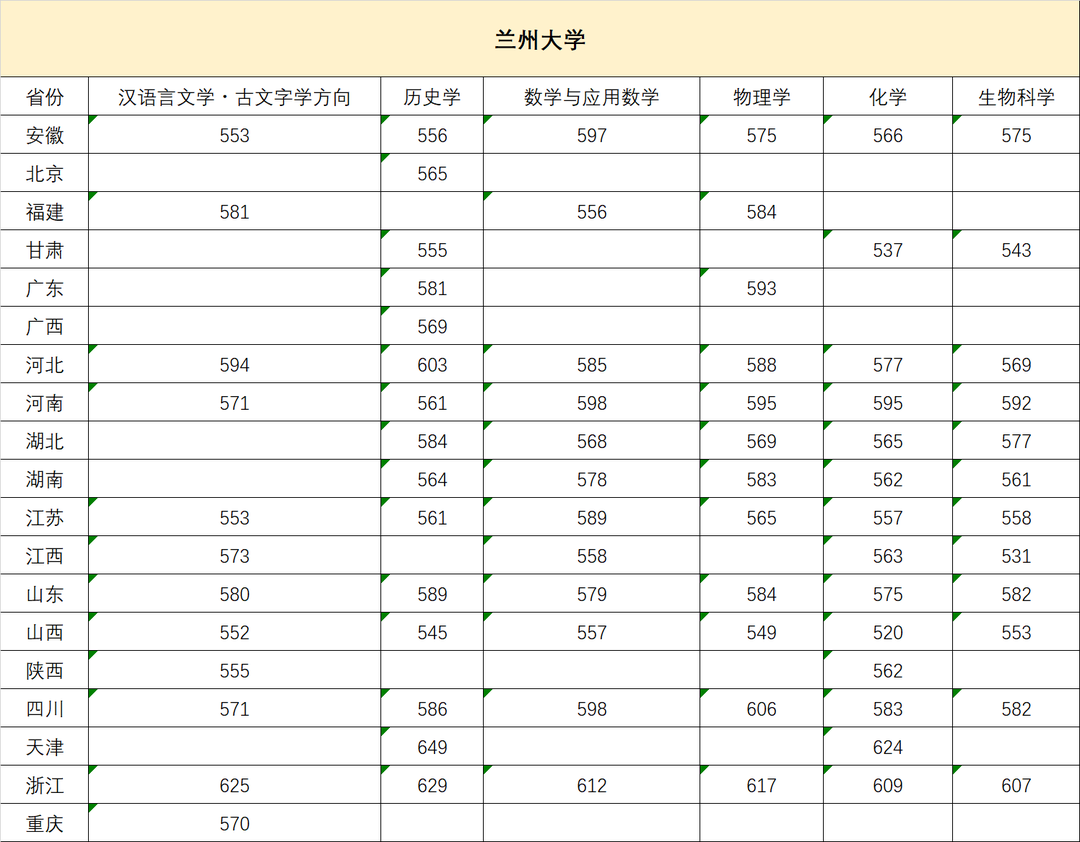Image resolution: width=1080 pixels, height=842 pixels.
Task: Select the 河北 row label
Action: pyautogui.click(x=45, y=364)
